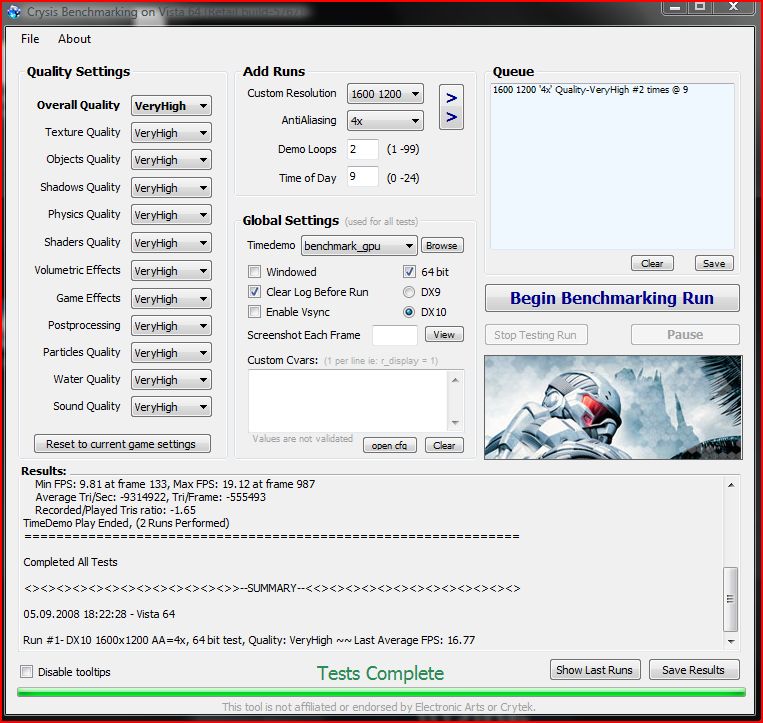763x723 pixels.
Task: Open Shaders Quality dropdown
Action: 171,243
